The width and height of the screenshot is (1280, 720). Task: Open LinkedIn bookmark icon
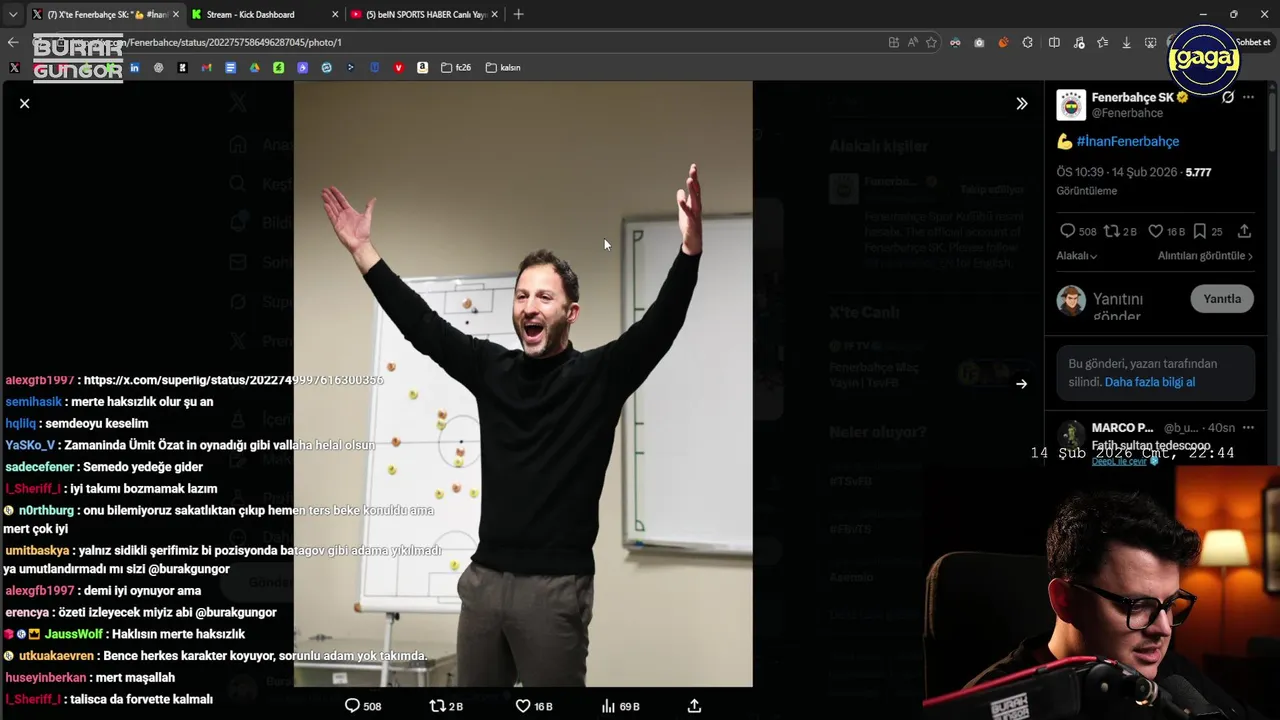(134, 68)
